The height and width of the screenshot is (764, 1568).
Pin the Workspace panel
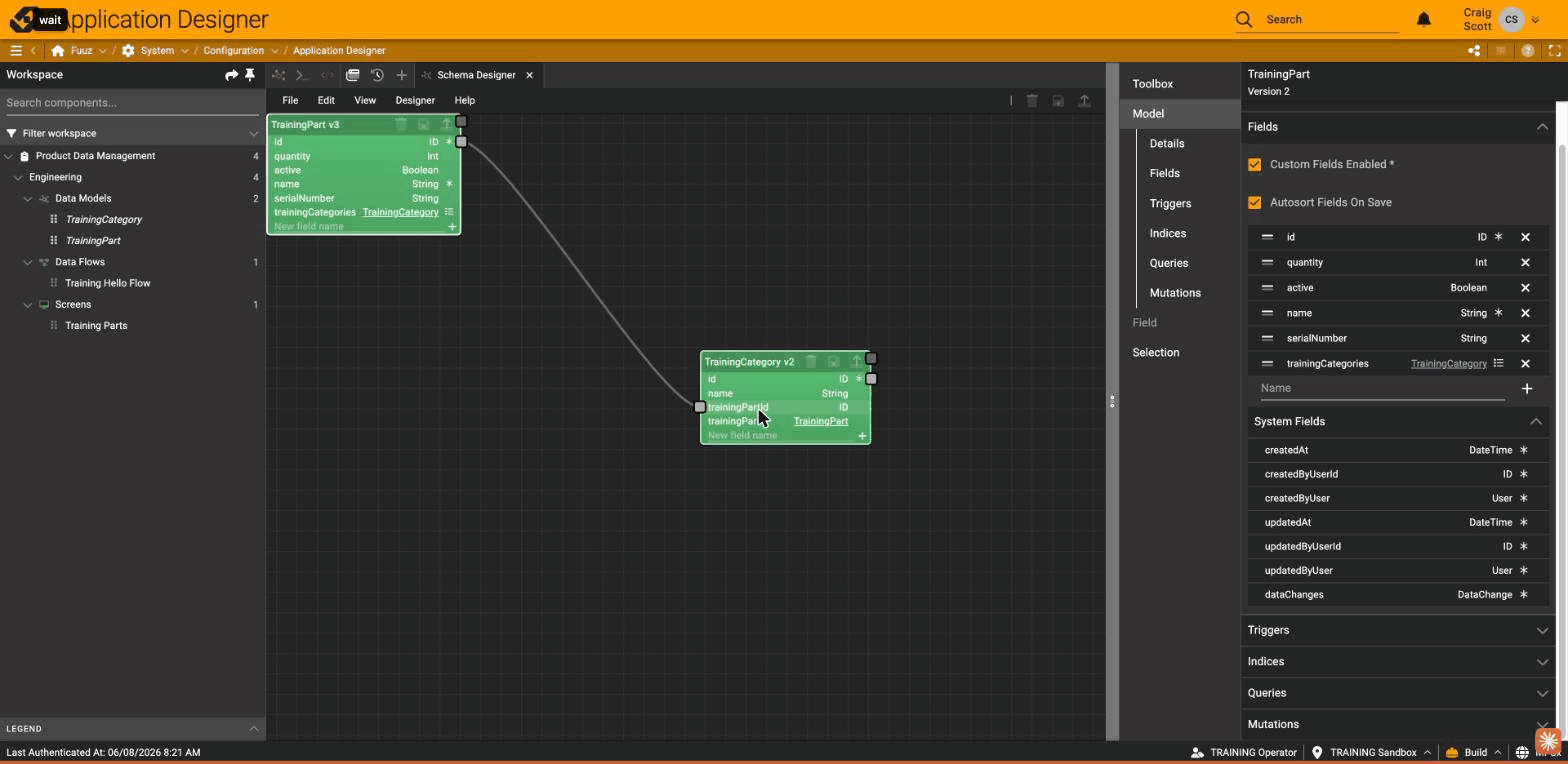click(x=250, y=75)
